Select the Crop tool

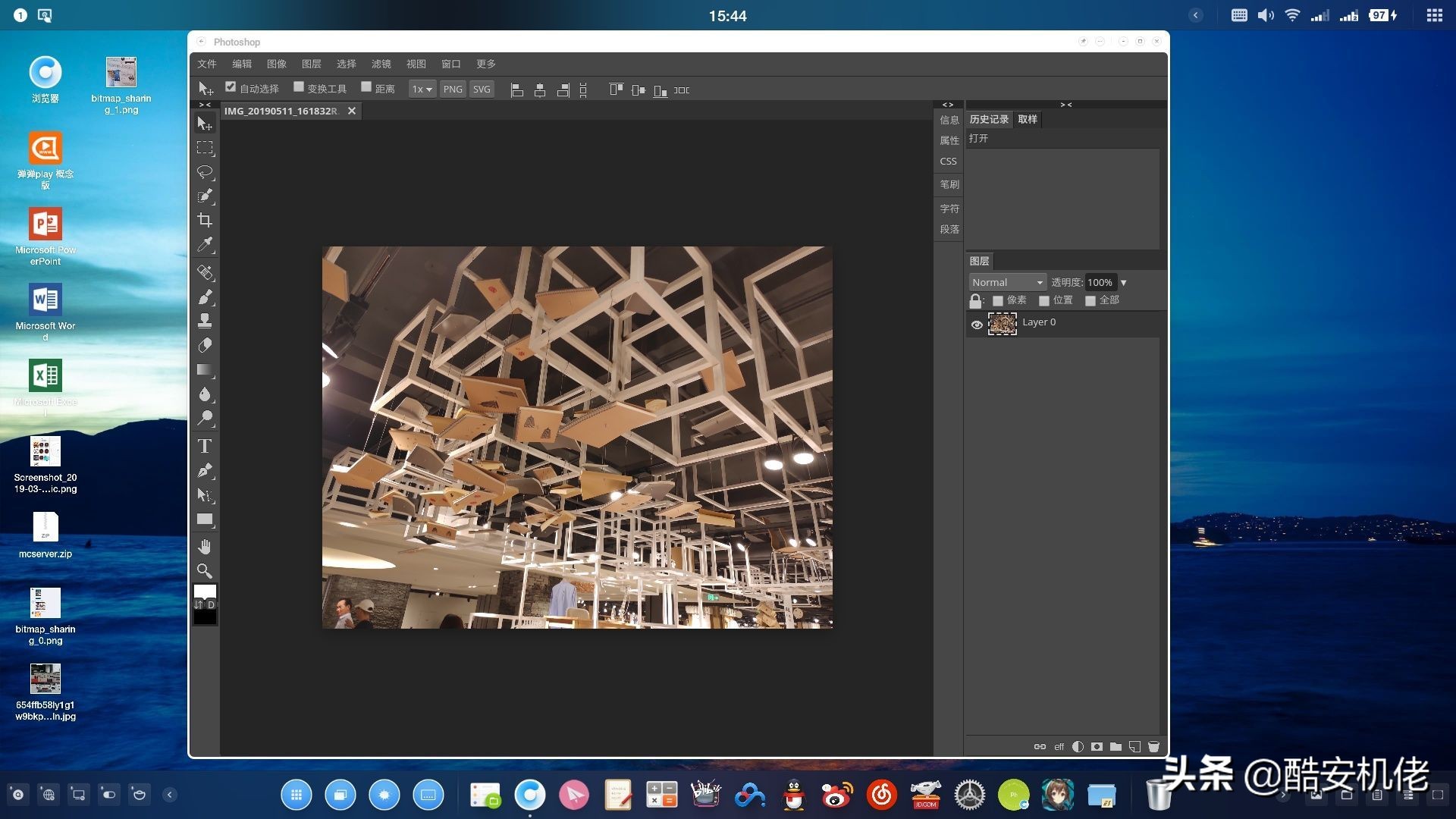[205, 221]
